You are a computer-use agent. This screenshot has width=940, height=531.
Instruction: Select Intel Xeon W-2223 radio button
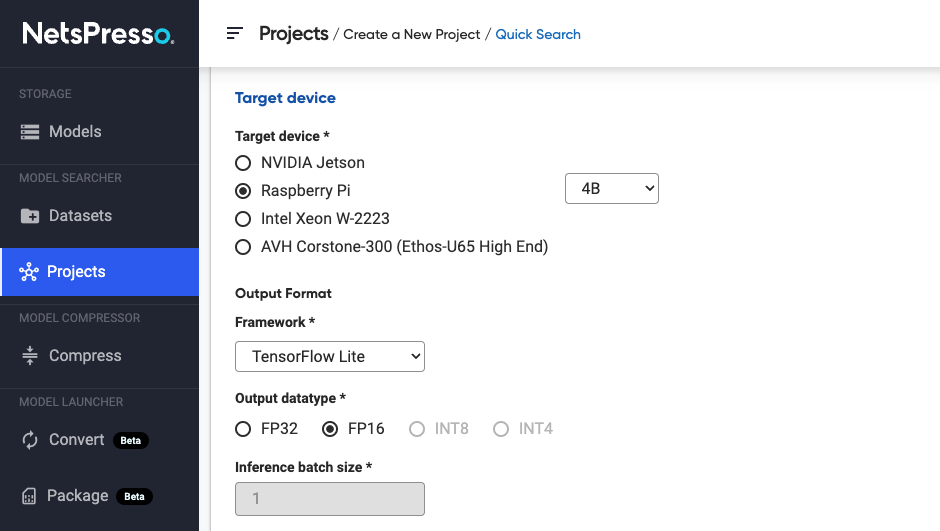click(243, 219)
